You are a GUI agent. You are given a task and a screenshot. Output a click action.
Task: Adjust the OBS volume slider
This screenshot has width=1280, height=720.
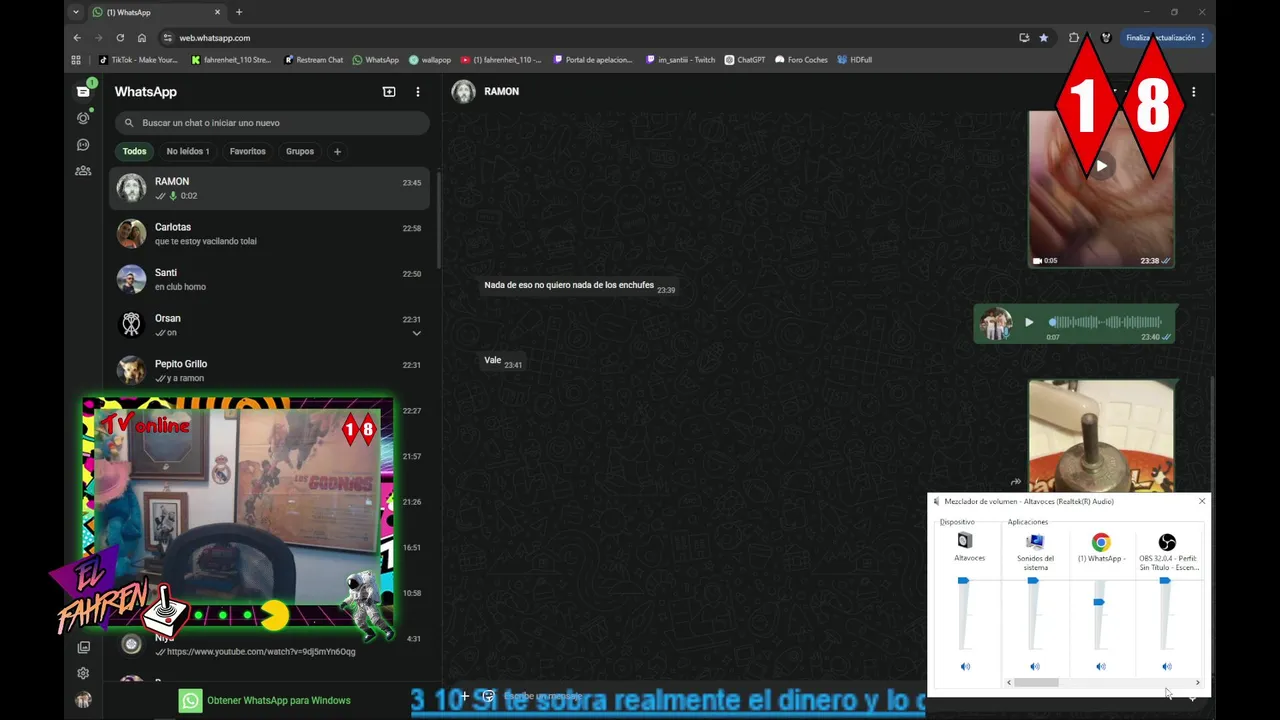(1165, 580)
